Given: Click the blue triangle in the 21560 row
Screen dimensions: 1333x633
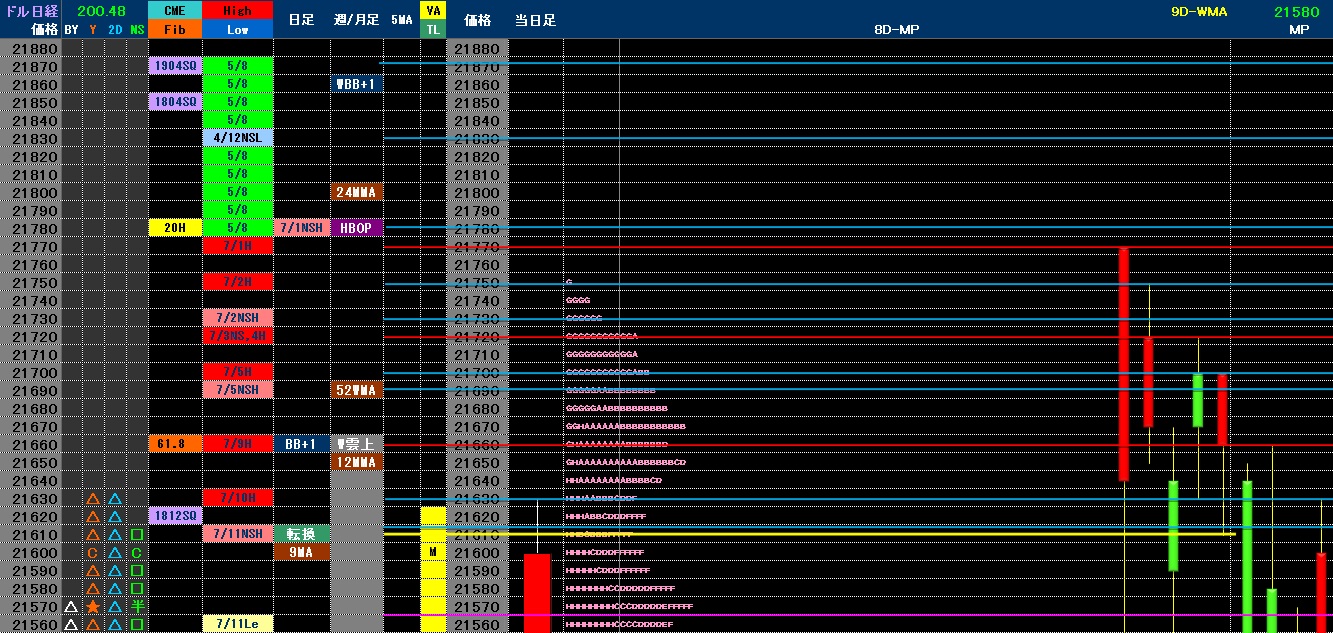Looking at the screenshot, I should tap(115, 625).
